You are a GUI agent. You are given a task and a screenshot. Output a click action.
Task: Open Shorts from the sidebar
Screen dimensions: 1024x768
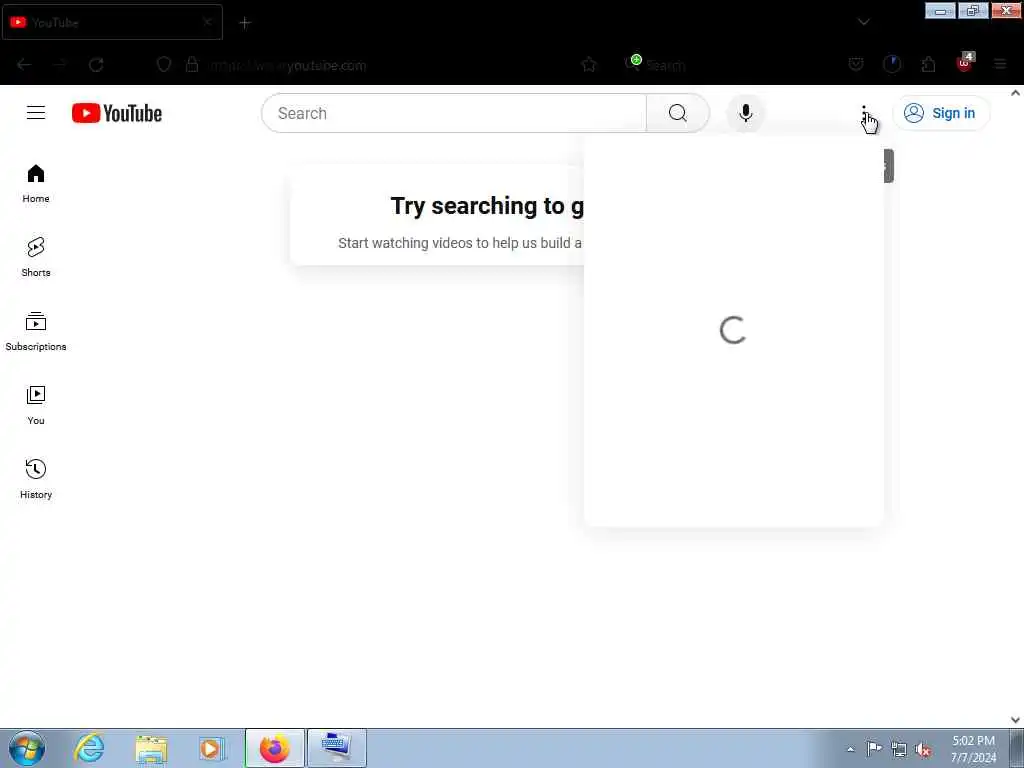pos(36,257)
